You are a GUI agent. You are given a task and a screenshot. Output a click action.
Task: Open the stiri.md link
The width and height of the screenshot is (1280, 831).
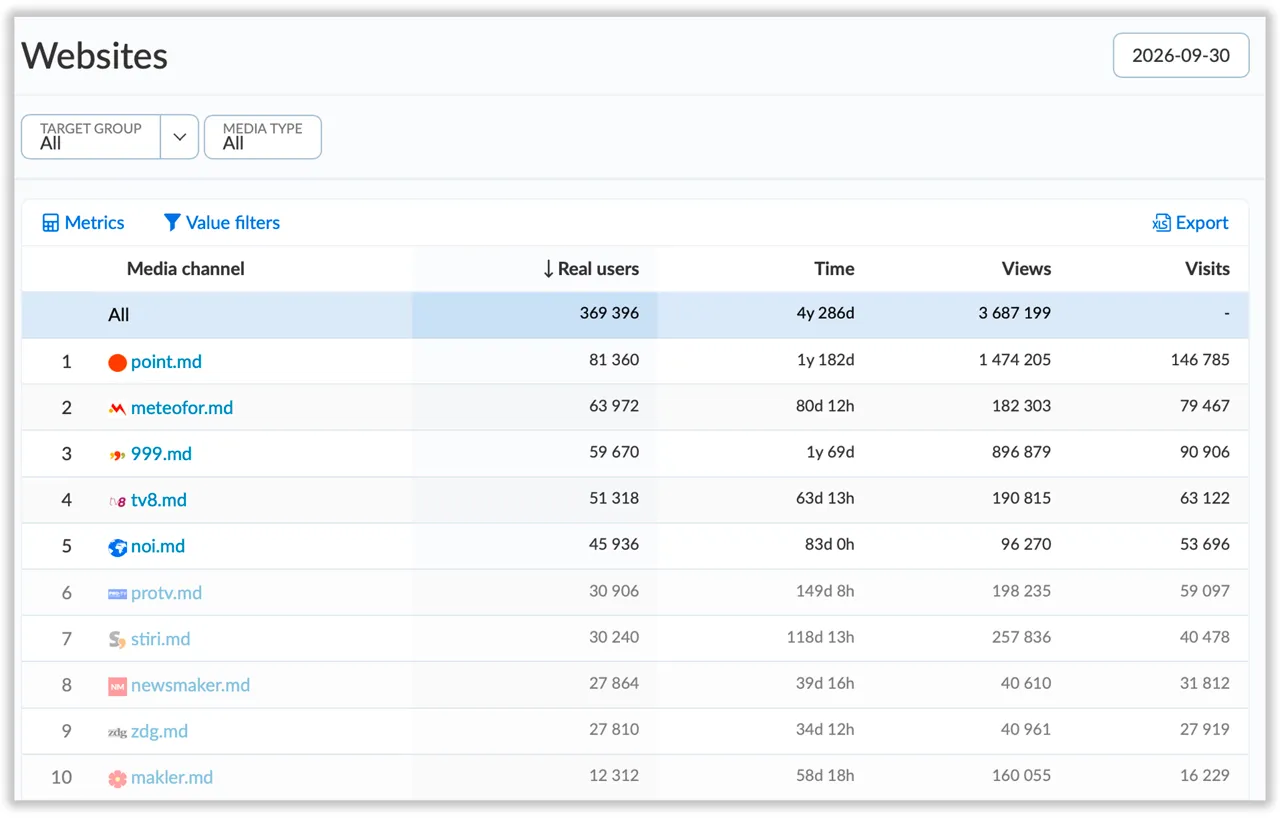(x=160, y=639)
